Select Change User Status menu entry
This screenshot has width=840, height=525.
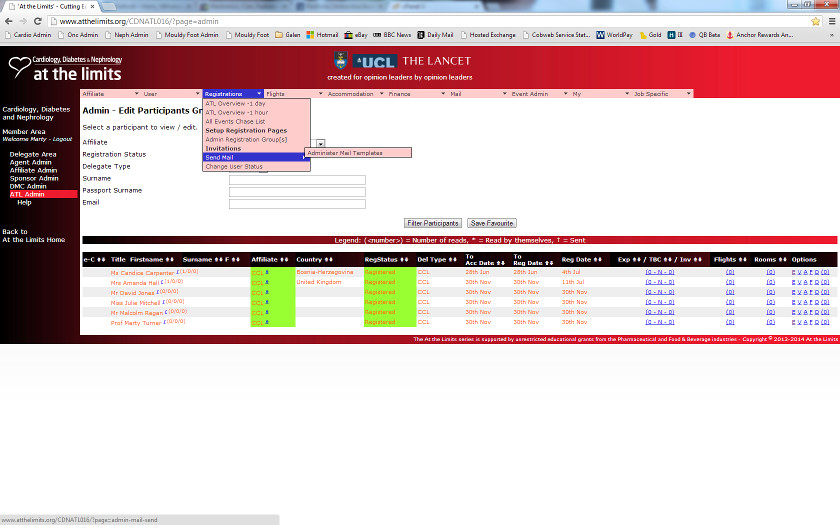coord(257,167)
